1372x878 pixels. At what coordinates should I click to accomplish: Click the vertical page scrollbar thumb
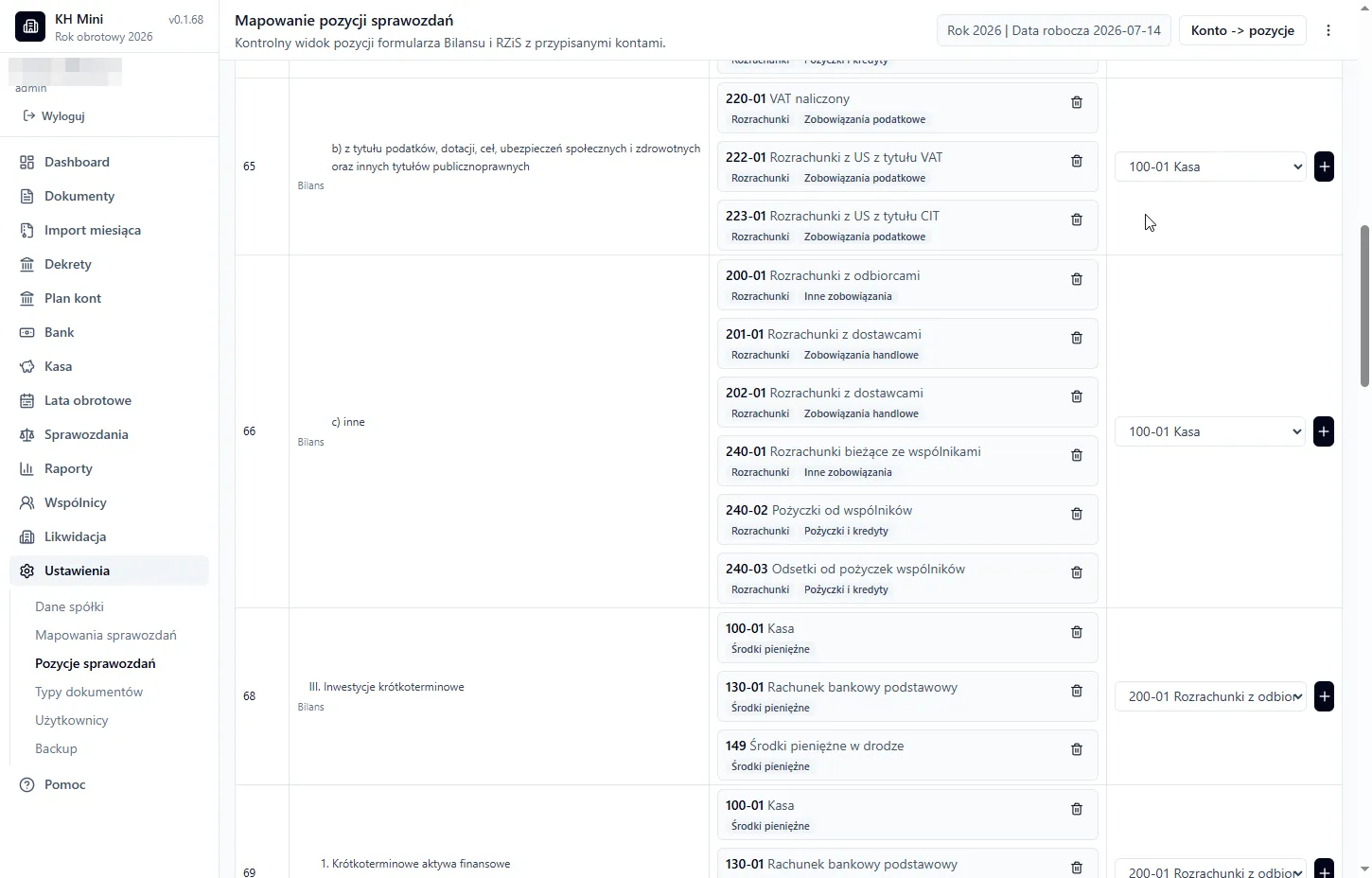pyautogui.click(x=1364, y=306)
